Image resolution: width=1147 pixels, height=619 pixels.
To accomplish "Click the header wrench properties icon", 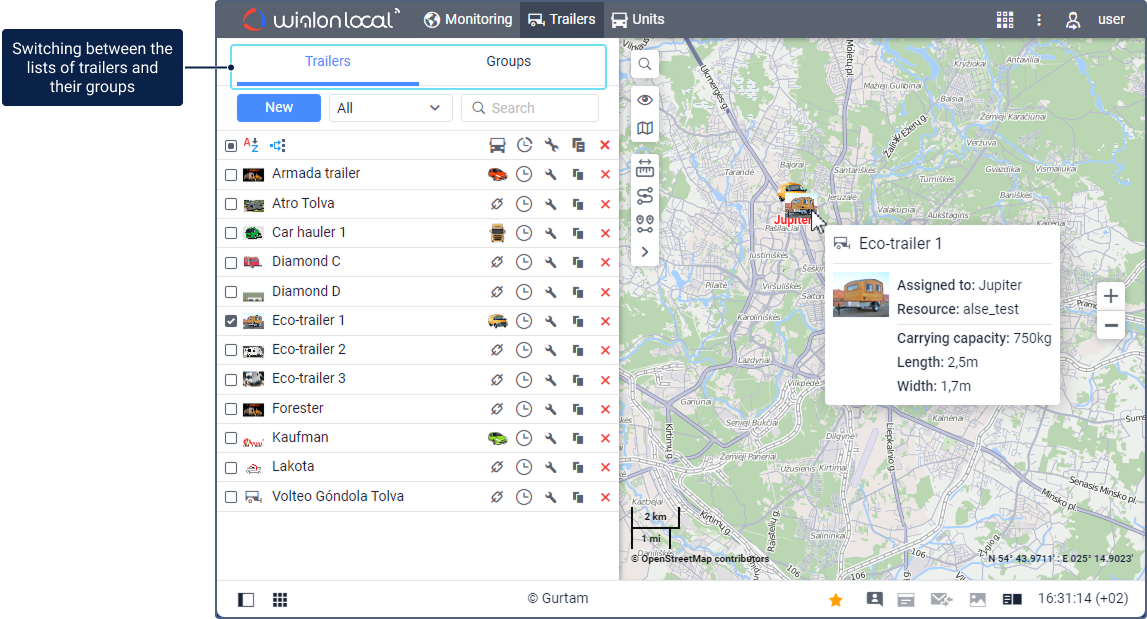I will pos(551,145).
